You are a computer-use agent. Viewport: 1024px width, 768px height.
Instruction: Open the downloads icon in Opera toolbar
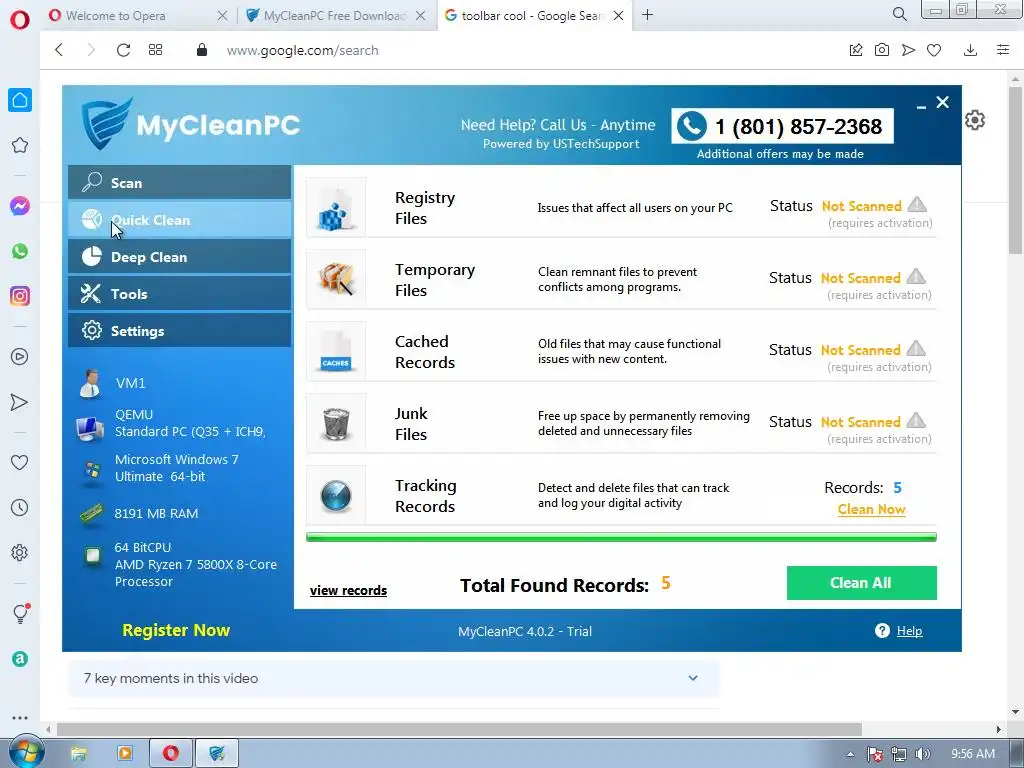[x=970, y=50]
